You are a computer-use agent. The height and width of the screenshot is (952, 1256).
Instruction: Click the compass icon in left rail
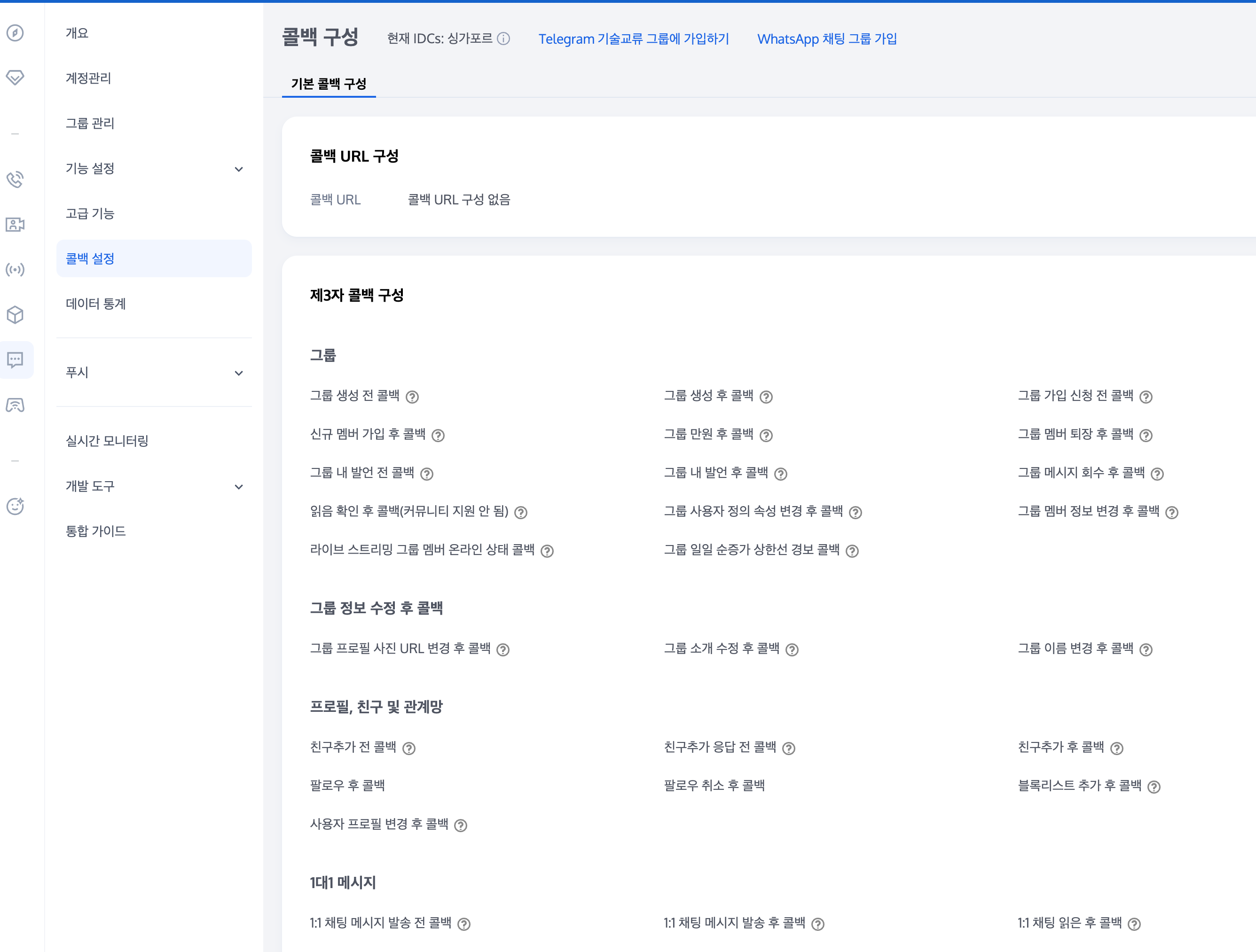click(x=16, y=33)
